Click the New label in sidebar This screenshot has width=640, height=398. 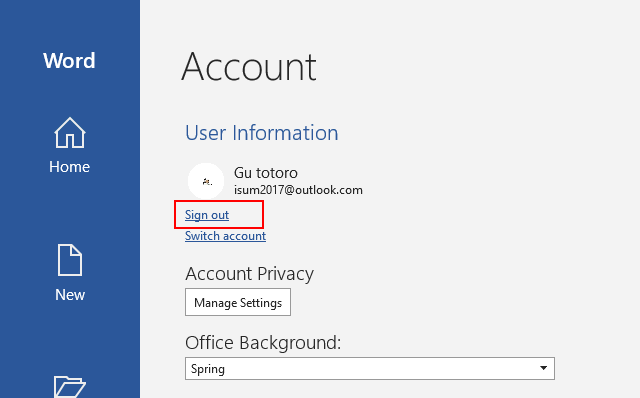coord(70,295)
